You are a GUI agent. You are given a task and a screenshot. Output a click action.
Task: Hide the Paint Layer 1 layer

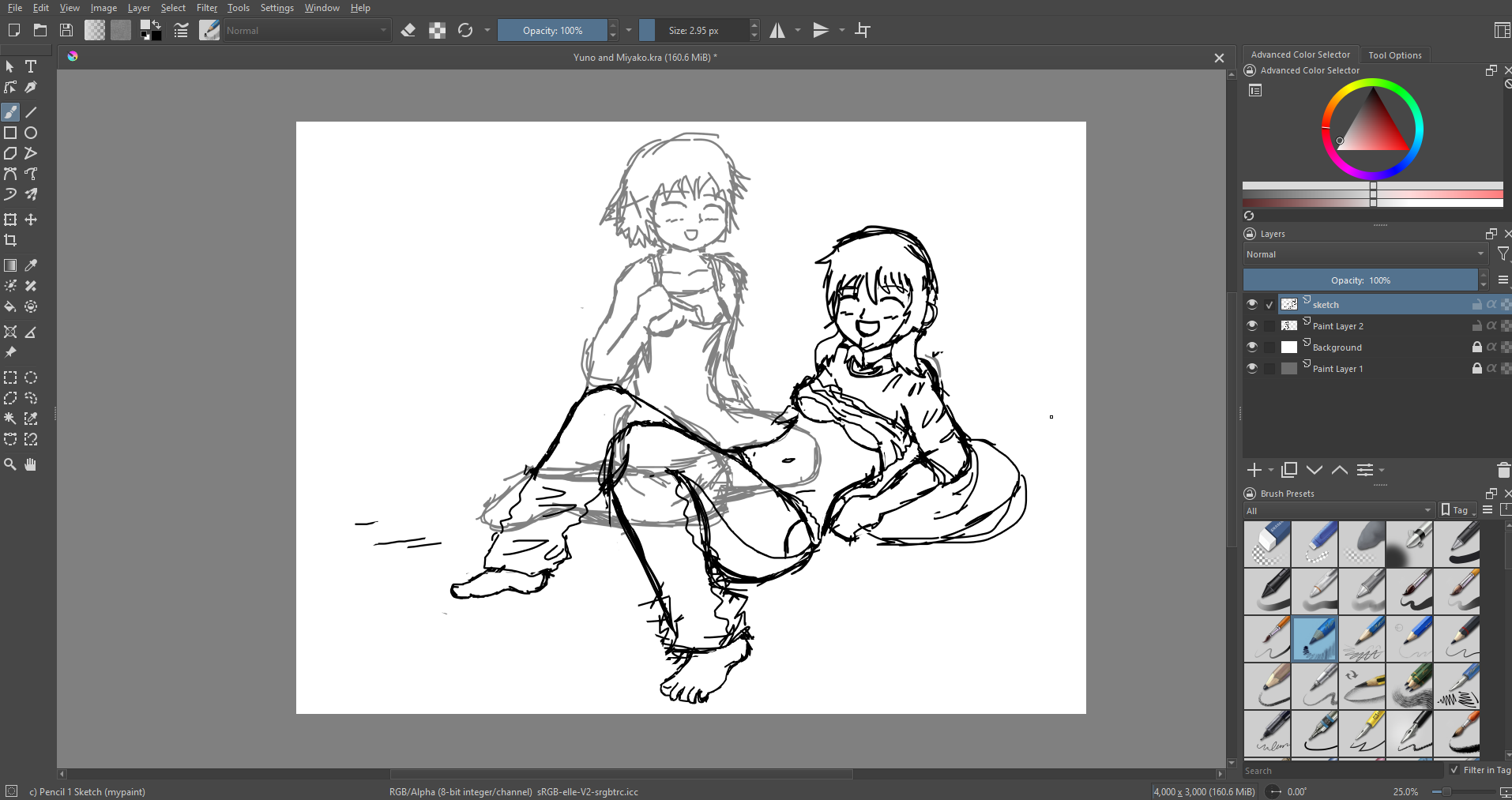tap(1252, 368)
